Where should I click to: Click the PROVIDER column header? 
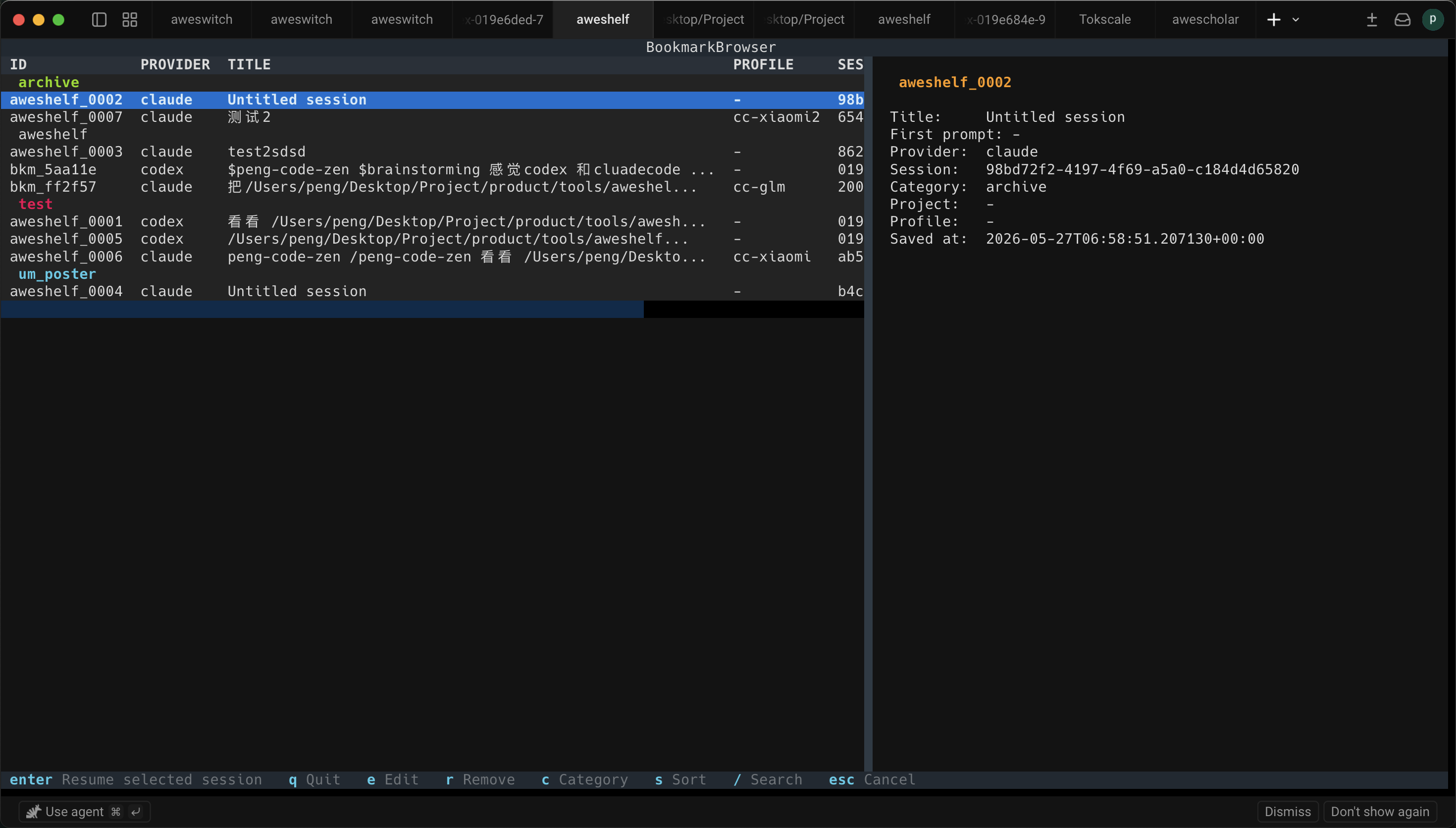coord(175,65)
